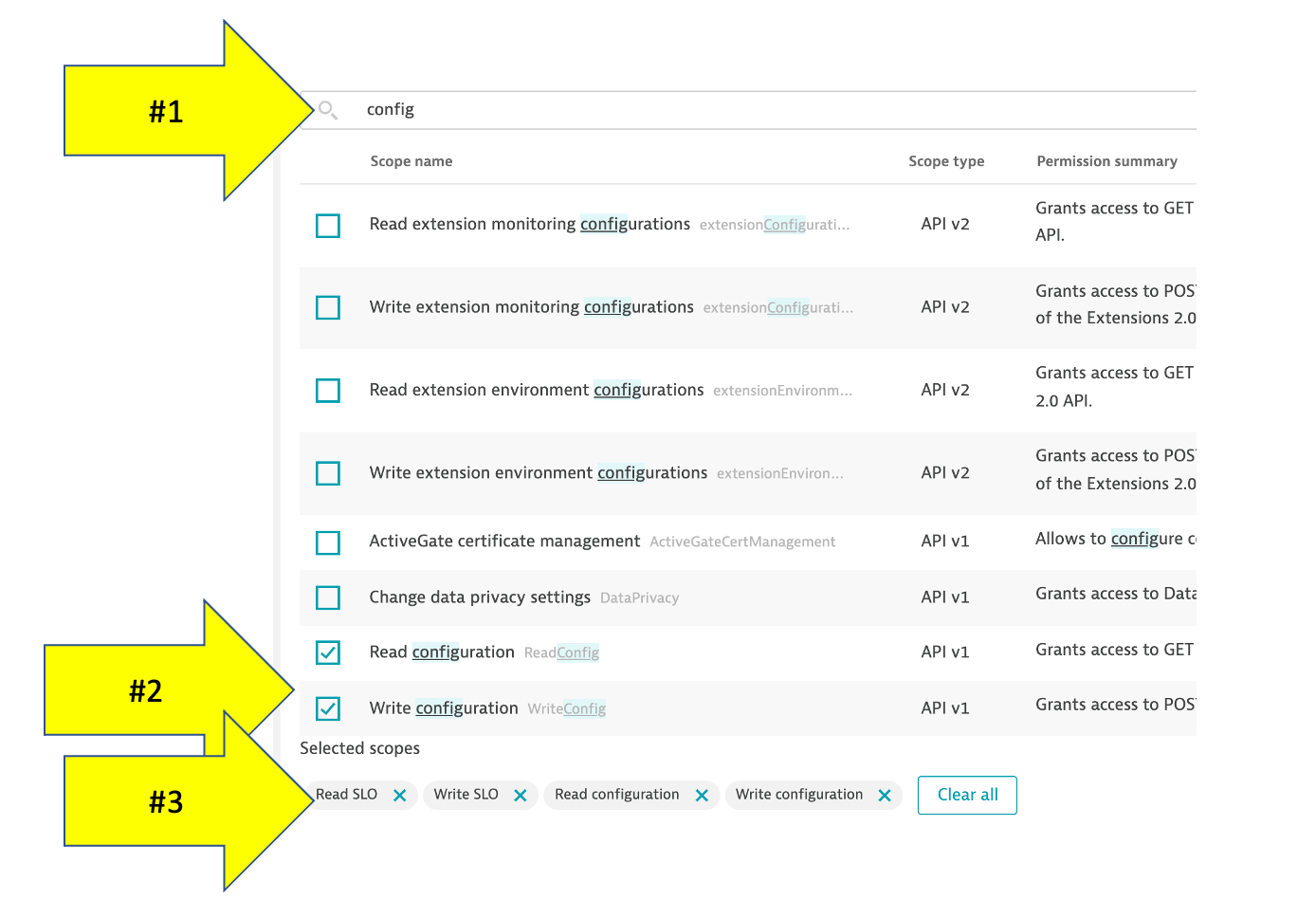Remove the Read configuration chip
Image resolution: width=1316 pixels, height=918 pixels.
pyautogui.click(x=702, y=796)
